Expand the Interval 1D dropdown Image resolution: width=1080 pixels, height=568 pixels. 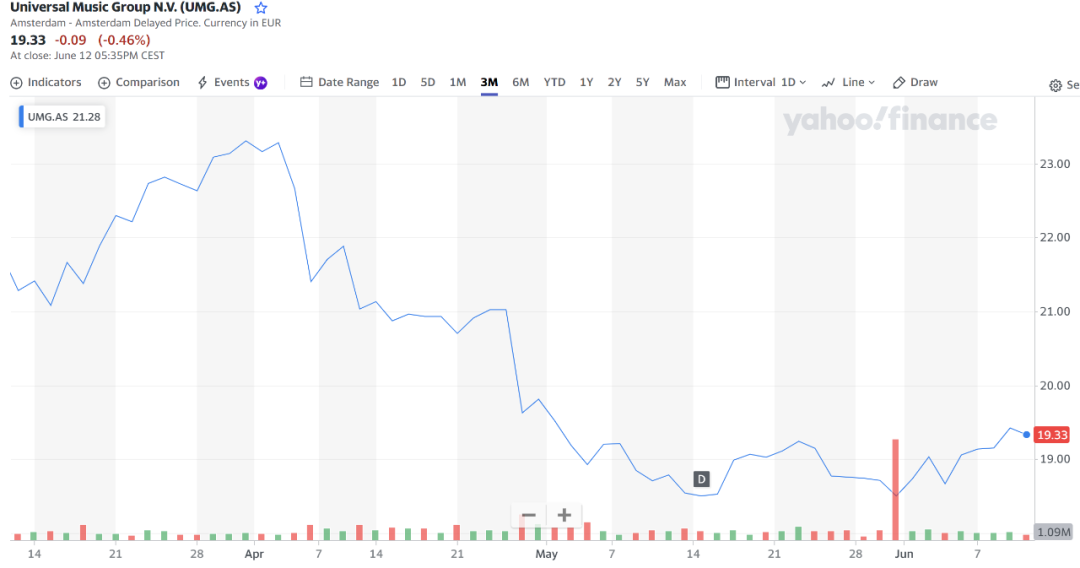pos(761,82)
